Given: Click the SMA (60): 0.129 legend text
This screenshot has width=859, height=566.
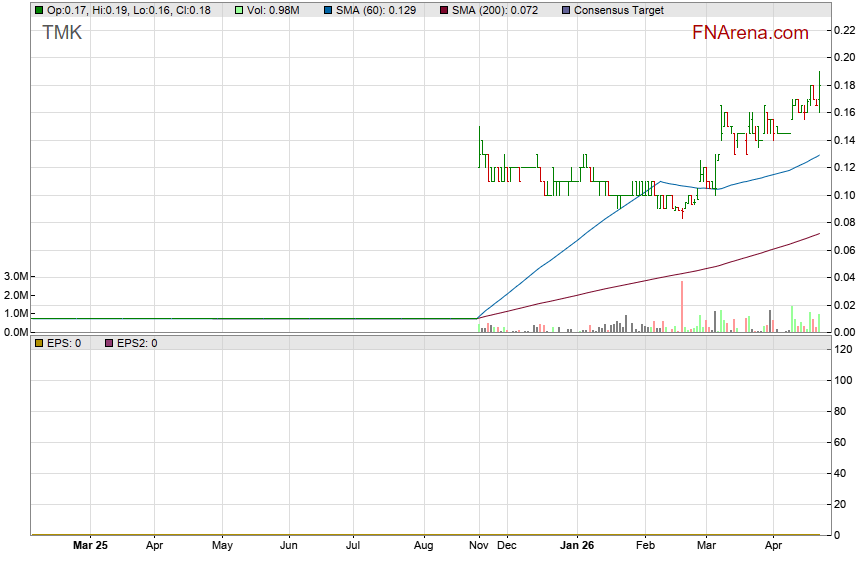Looking at the screenshot, I should [x=377, y=10].
